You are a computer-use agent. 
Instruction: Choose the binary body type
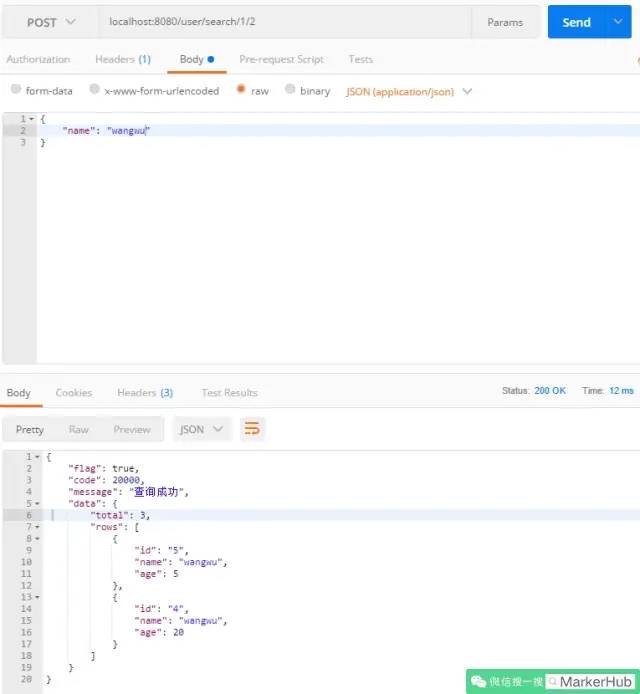coord(290,89)
